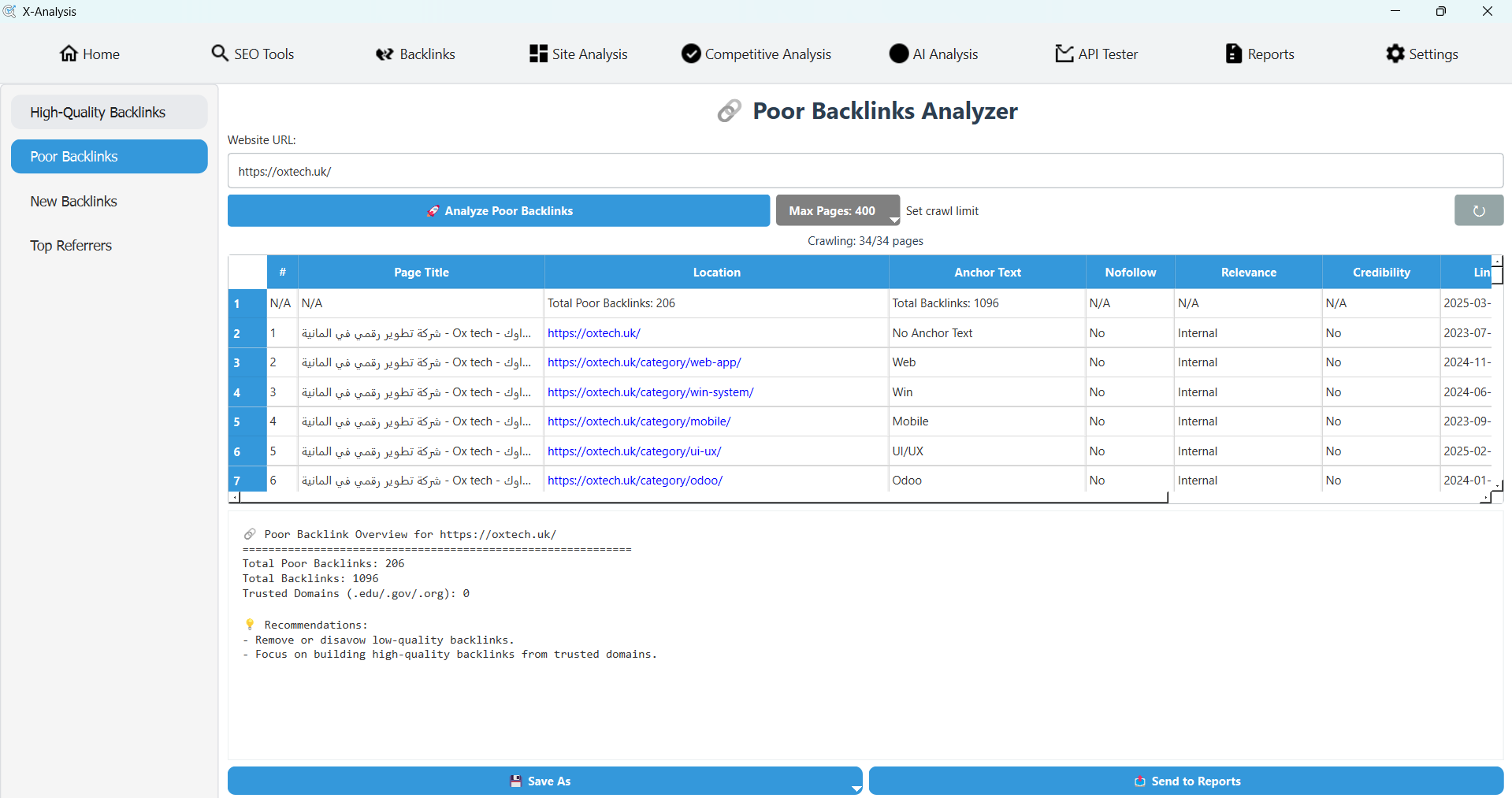The height and width of the screenshot is (798, 1512).
Task: Click the Settings gear icon
Action: tap(1395, 54)
